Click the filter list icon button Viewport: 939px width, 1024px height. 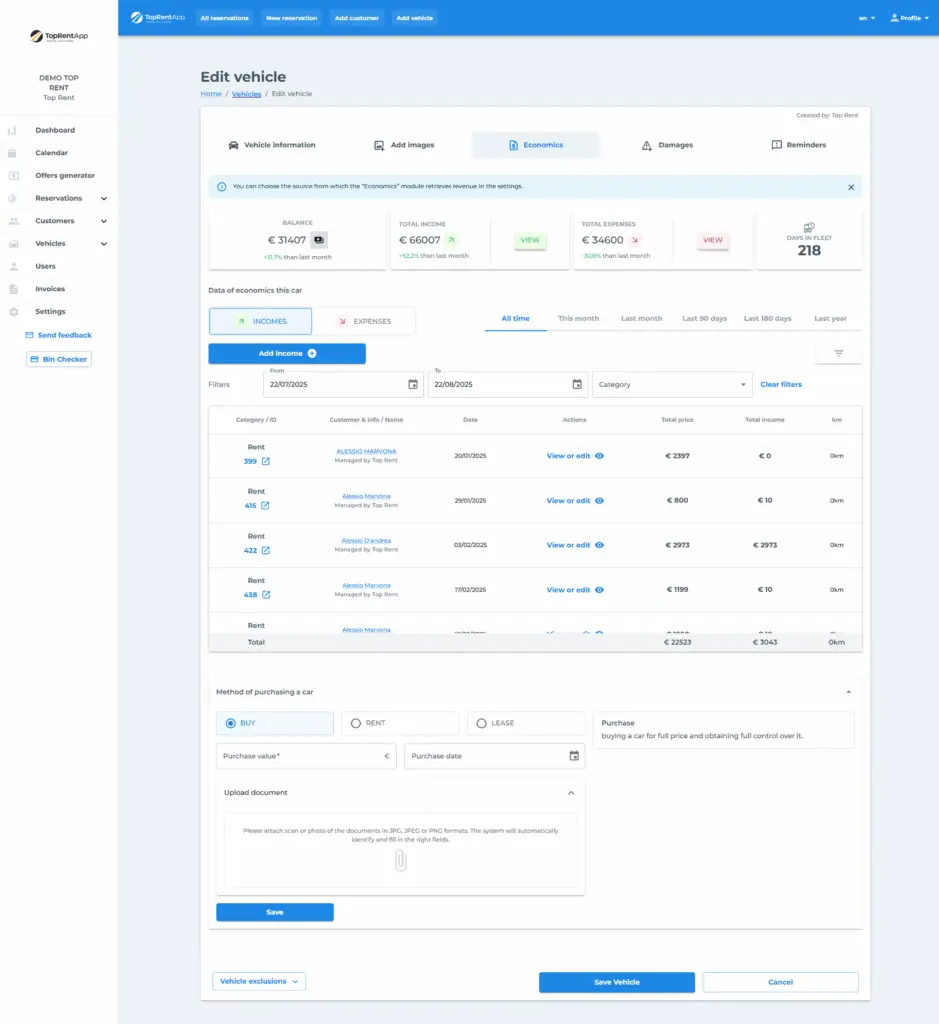pyautogui.click(x=838, y=353)
